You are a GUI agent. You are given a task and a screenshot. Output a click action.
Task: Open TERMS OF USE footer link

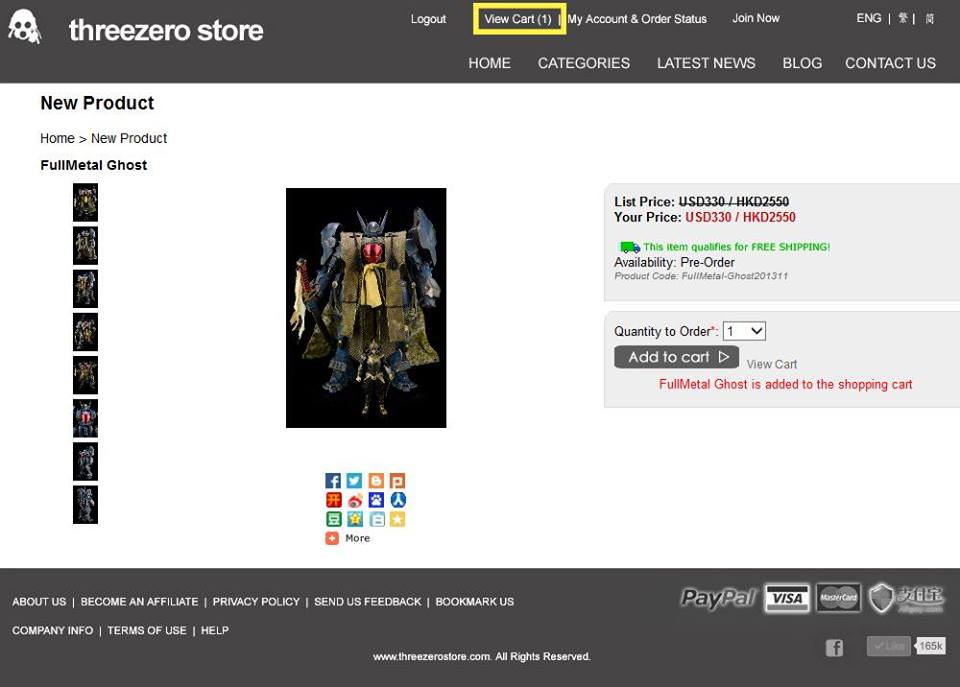tap(147, 631)
